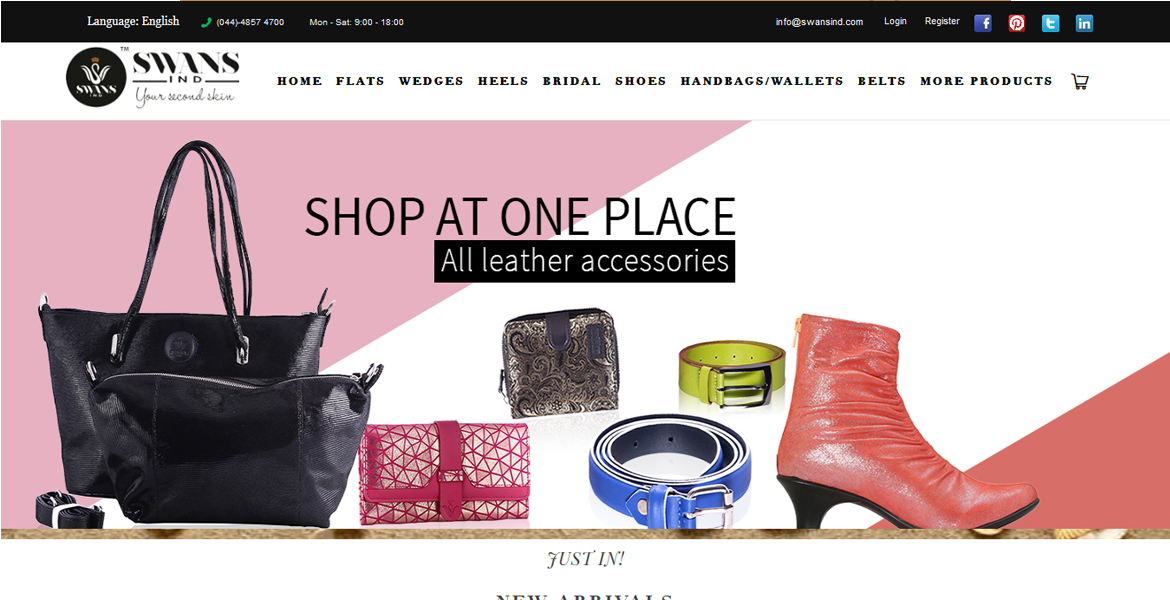
Task: Click the info@swansind.com email link
Action: [819, 22]
